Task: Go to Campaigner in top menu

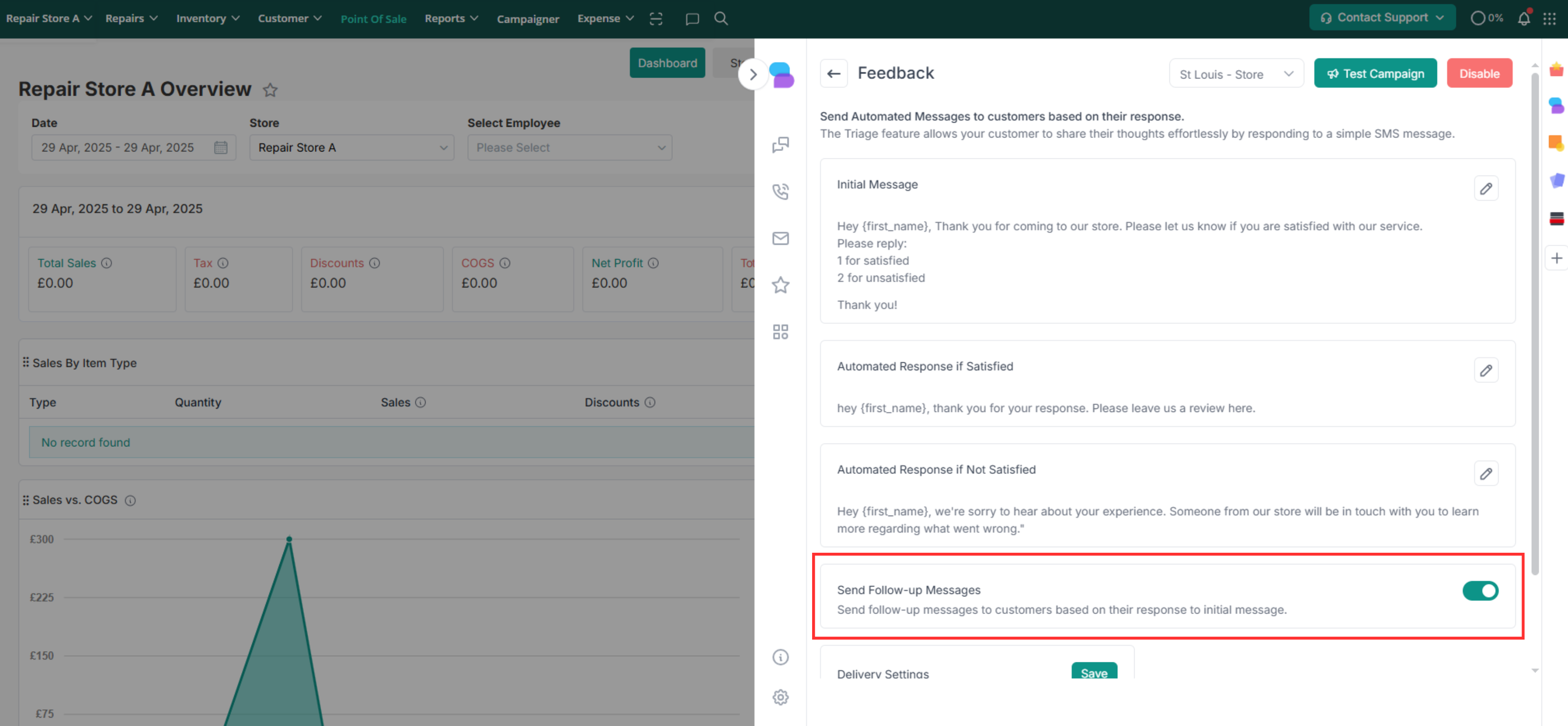Action: coord(527,19)
